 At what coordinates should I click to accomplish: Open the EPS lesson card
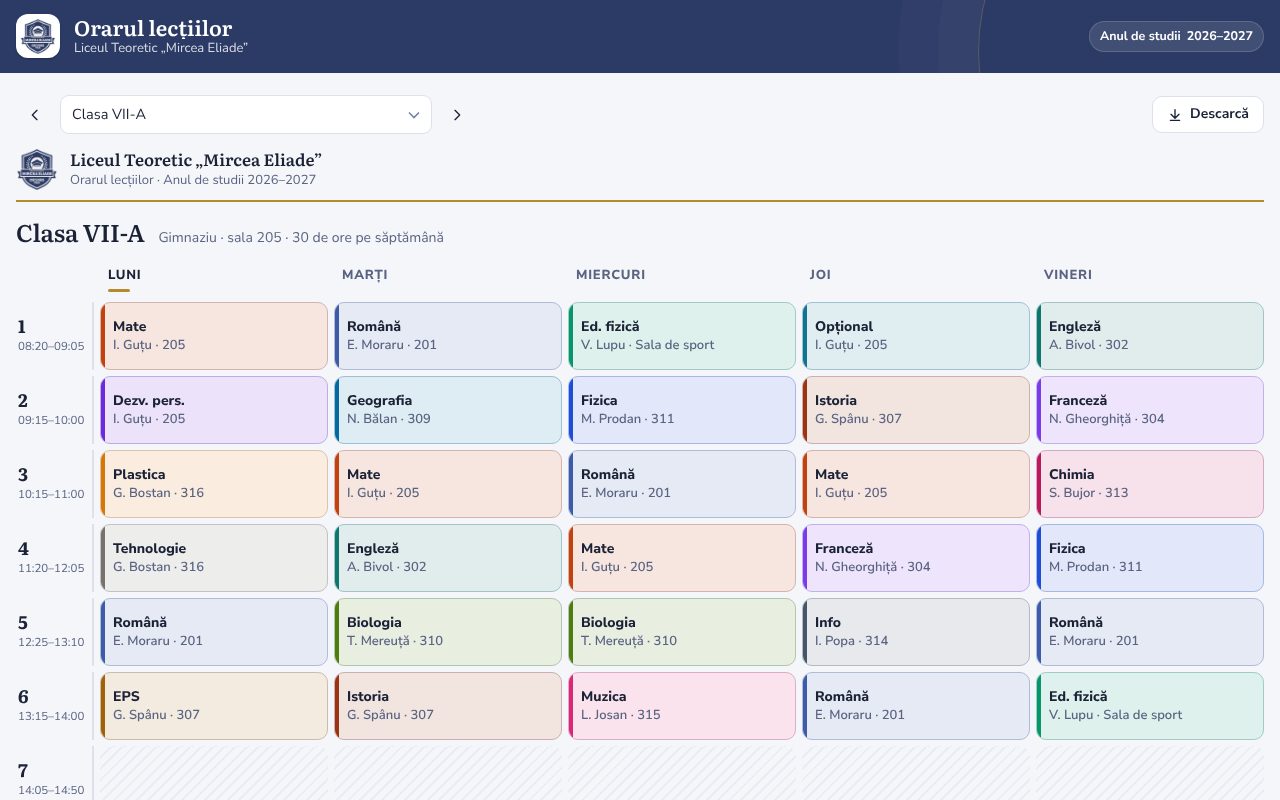tap(214, 706)
